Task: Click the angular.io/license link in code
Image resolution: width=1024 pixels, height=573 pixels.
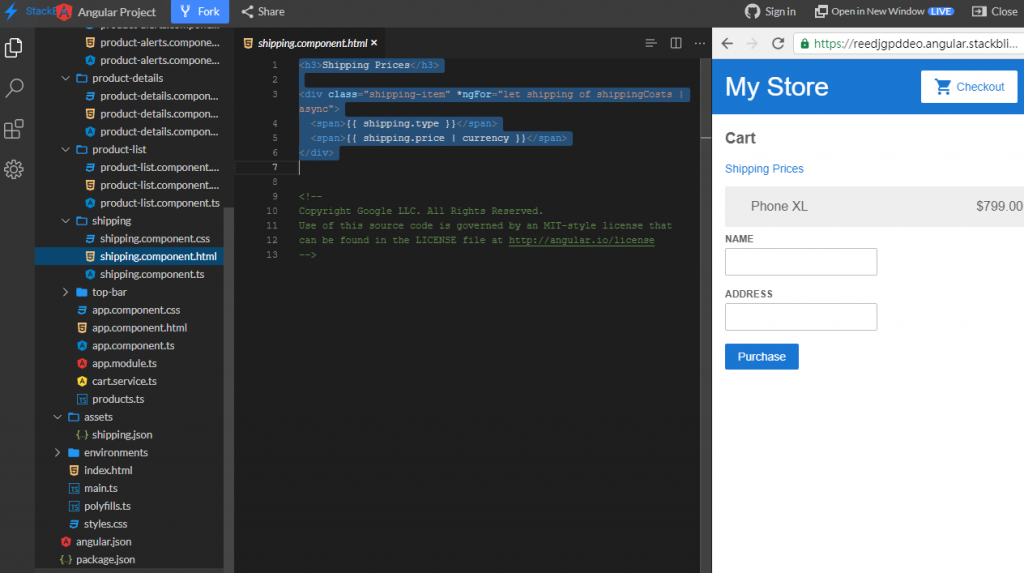Action: [581, 240]
